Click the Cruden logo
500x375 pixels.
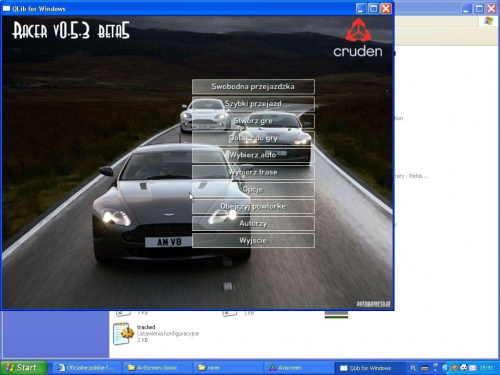[358, 37]
